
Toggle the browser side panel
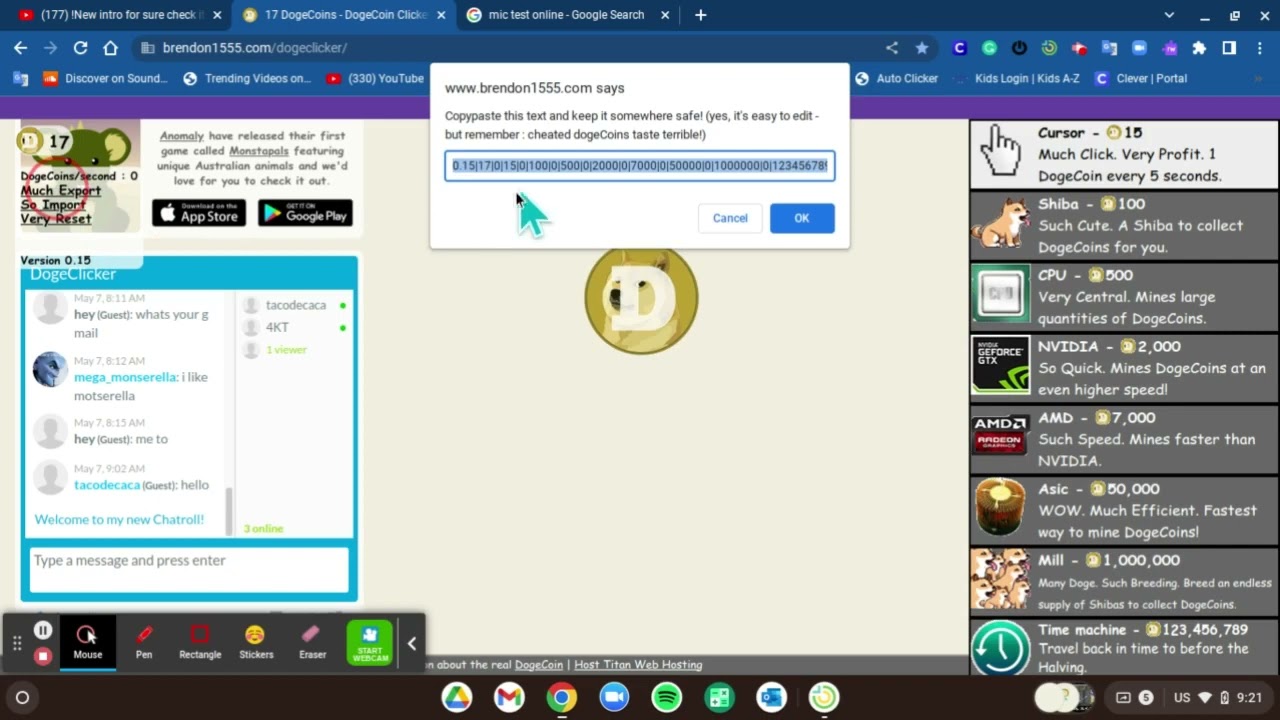[1229, 48]
